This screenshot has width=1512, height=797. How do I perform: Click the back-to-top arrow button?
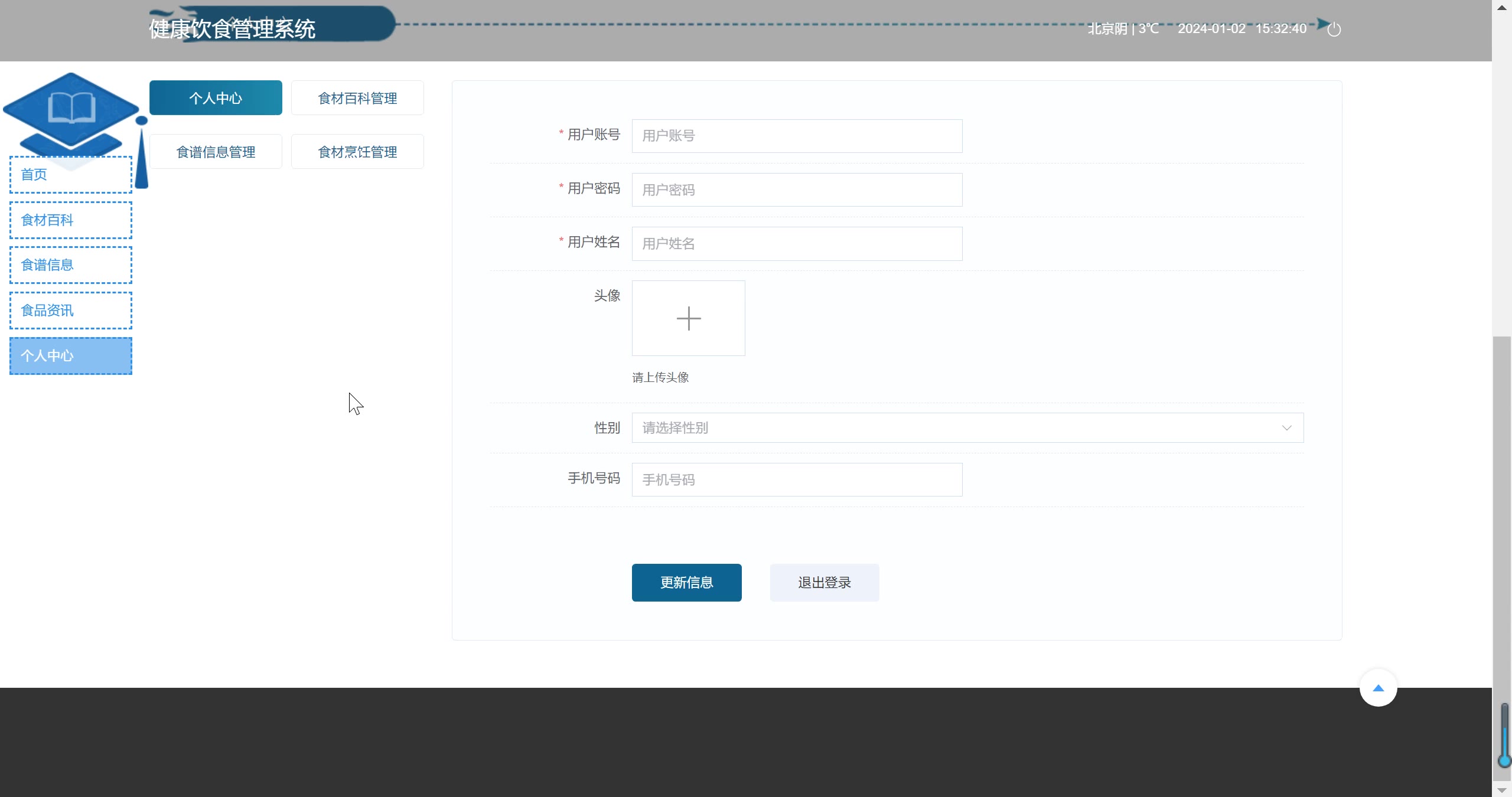click(1378, 688)
